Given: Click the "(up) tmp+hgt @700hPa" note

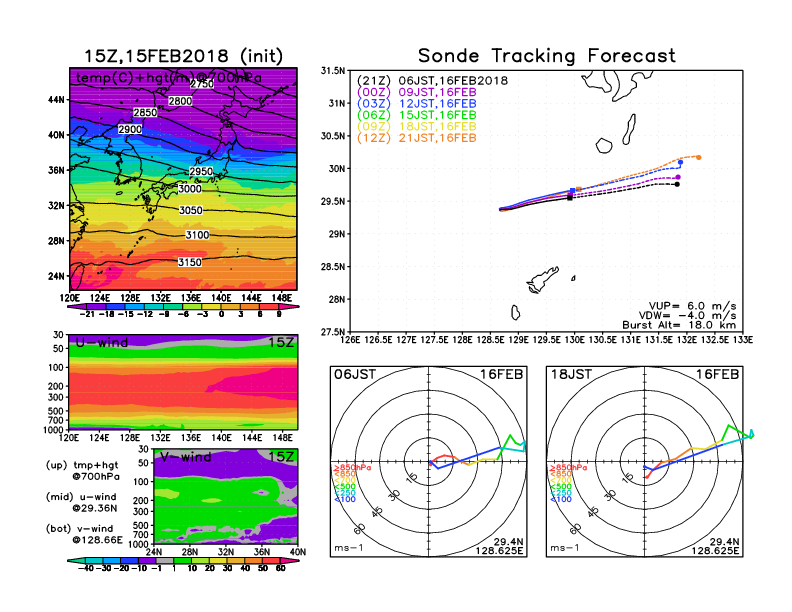Looking at the screenshot, I should point(82,471).
